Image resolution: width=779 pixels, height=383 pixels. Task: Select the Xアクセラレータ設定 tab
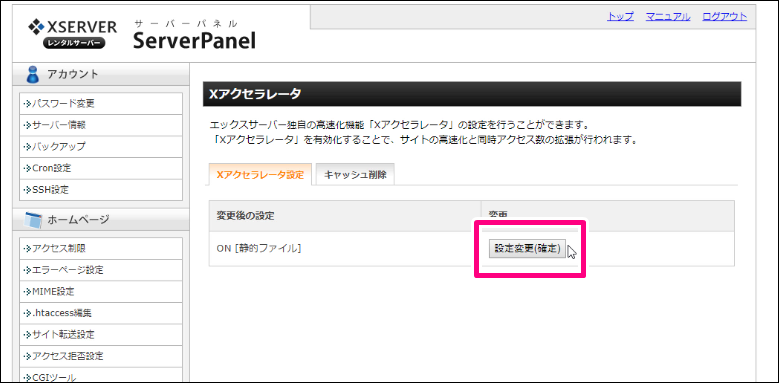[x=260, y=174]
